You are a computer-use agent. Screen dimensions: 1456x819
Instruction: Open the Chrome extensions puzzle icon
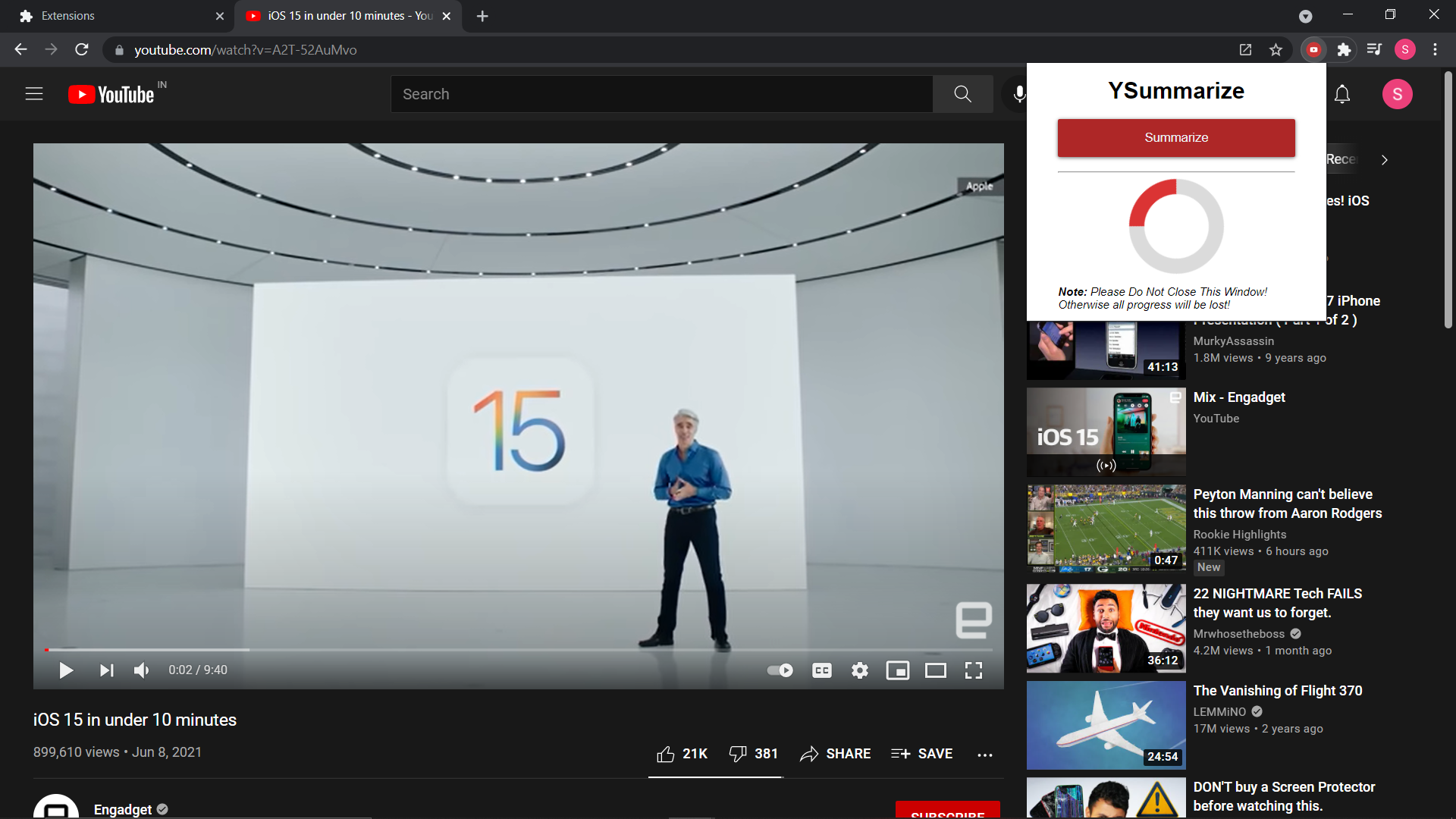[1344, 50]
